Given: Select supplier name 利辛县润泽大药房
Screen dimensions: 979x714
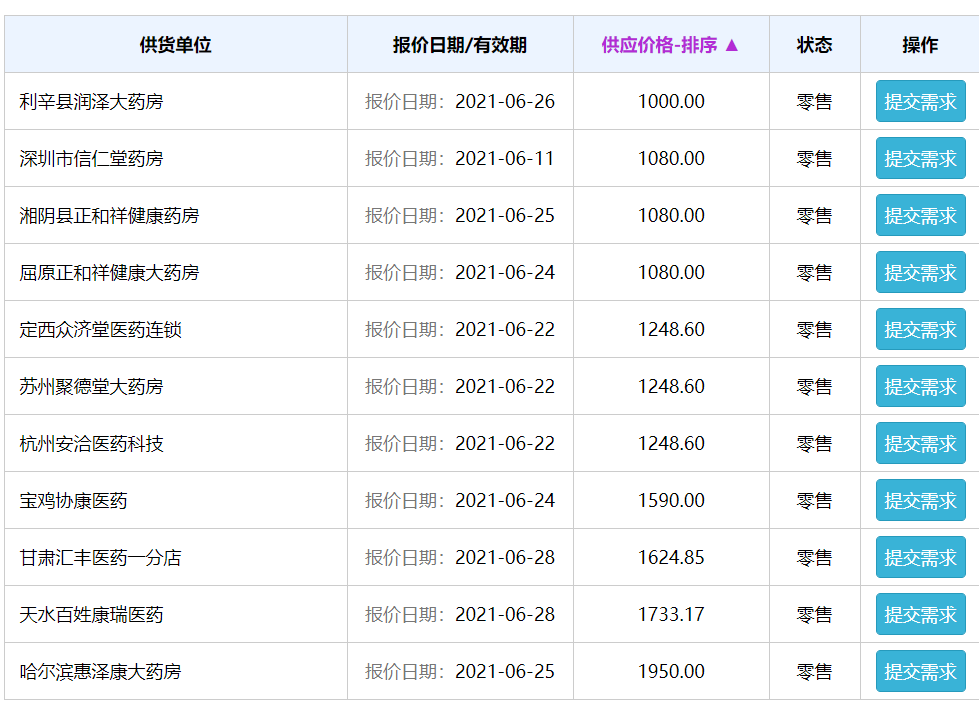Looking at the screenshot, I should [x=91, y=102].
